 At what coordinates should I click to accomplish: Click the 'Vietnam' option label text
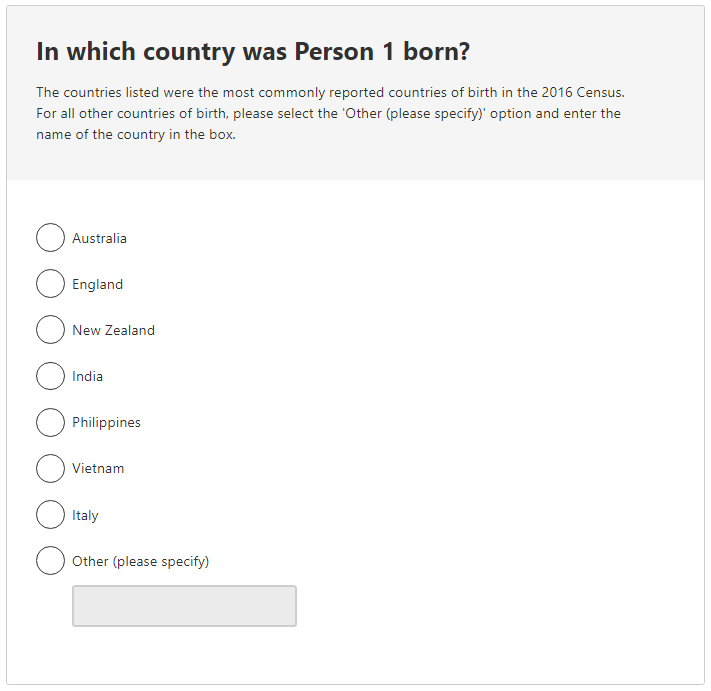point(98,468)
